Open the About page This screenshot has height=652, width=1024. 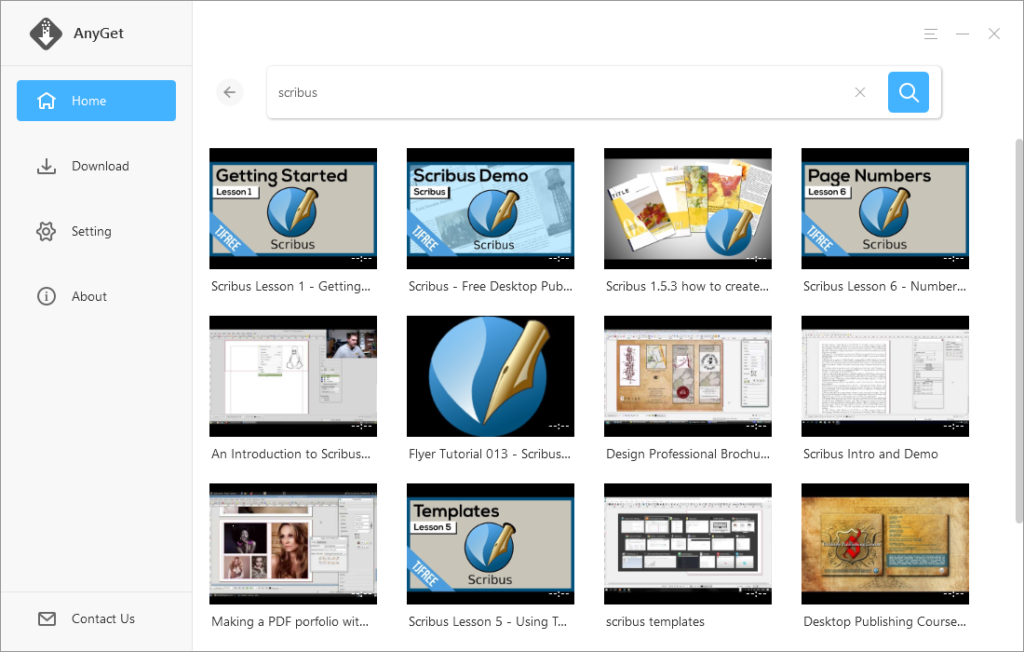tap(96, 297)
